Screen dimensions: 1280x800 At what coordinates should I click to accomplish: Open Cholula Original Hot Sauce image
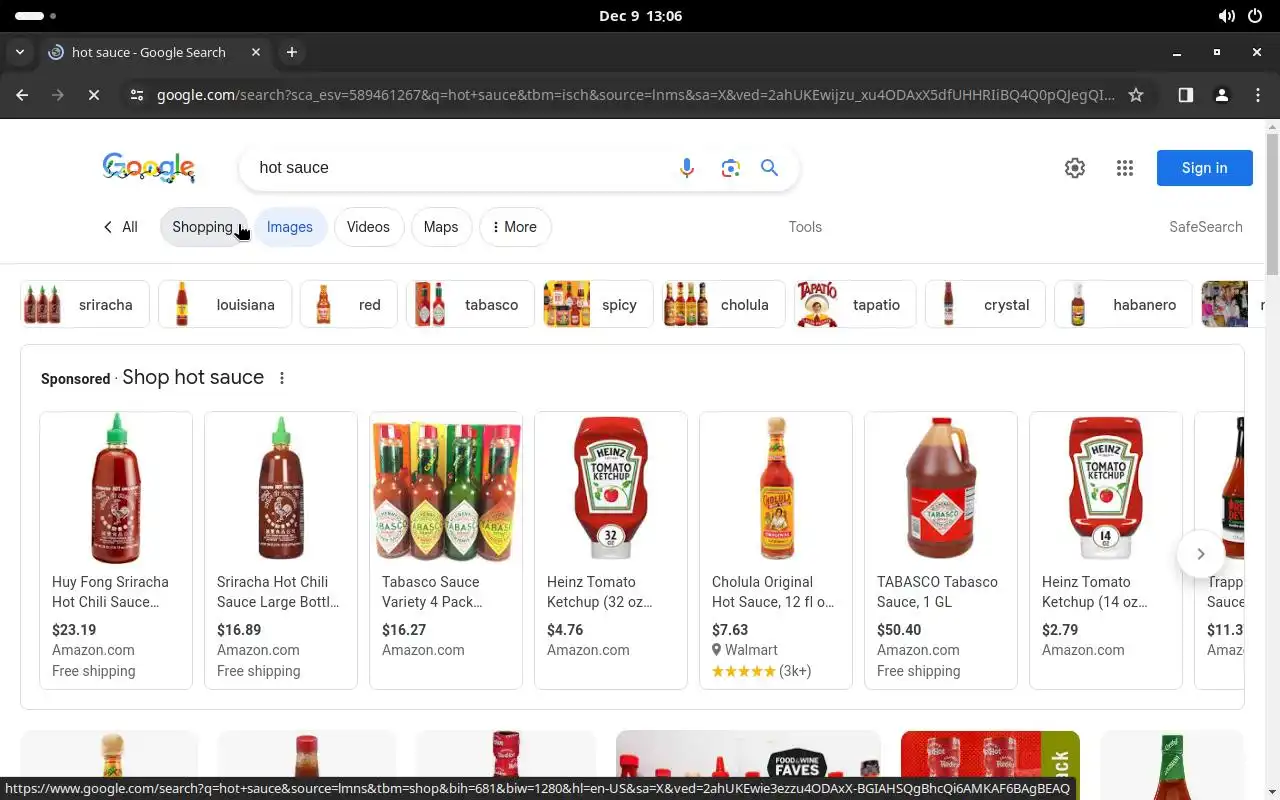point(776,489)
